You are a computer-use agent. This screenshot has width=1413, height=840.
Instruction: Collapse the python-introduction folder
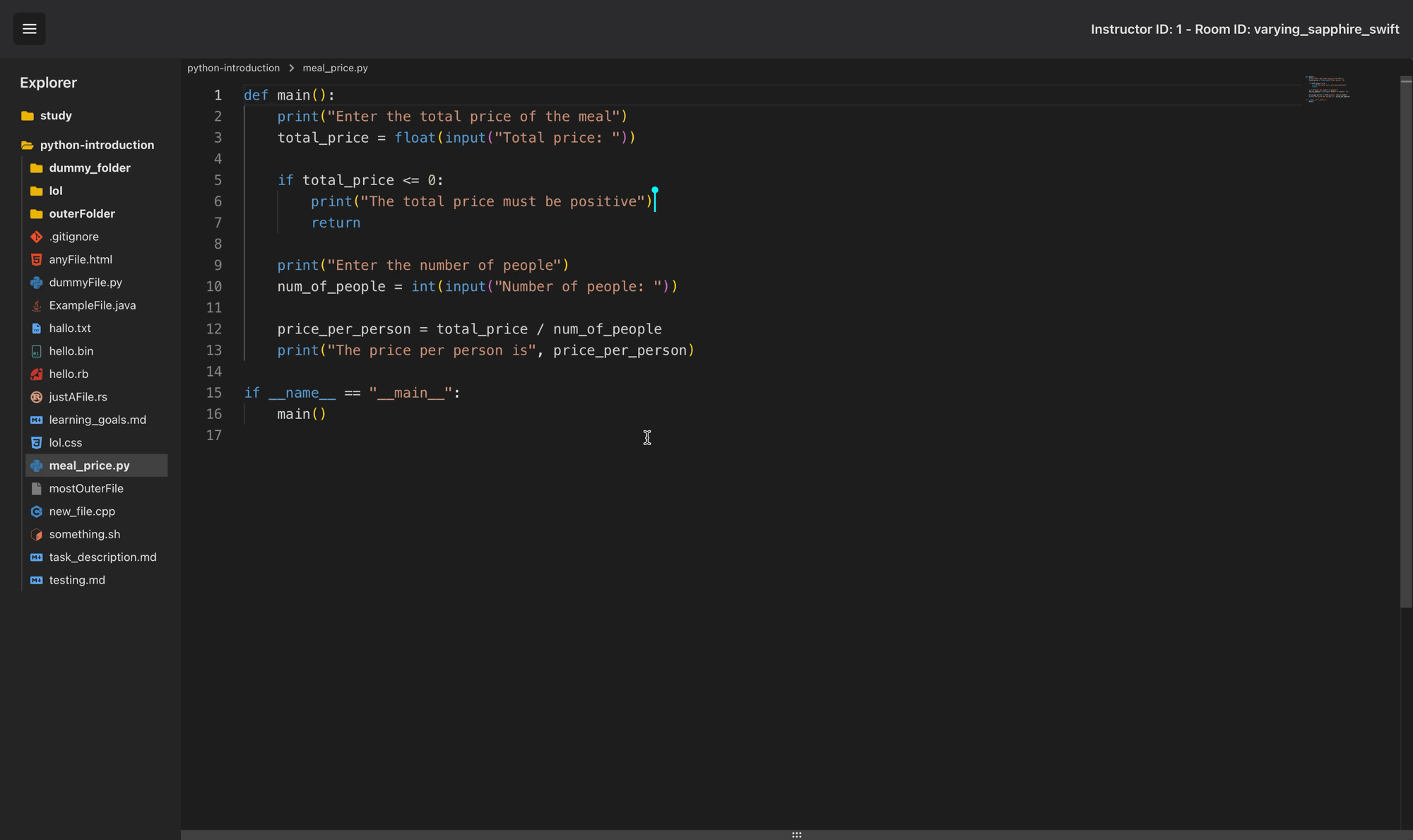(97, 145)
